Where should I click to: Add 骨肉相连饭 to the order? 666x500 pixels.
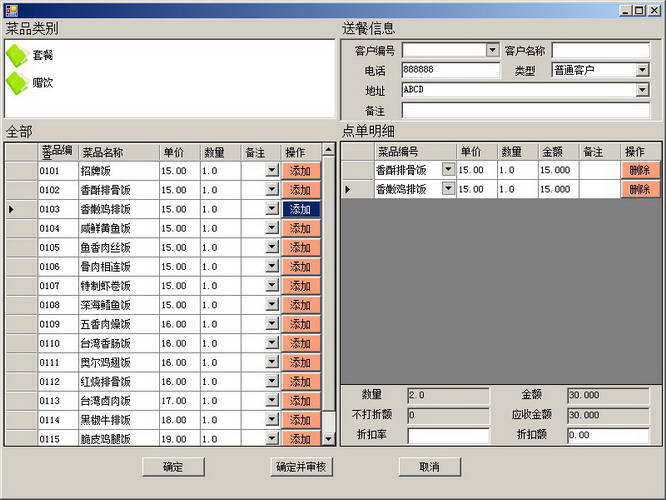tap(301, 266)
